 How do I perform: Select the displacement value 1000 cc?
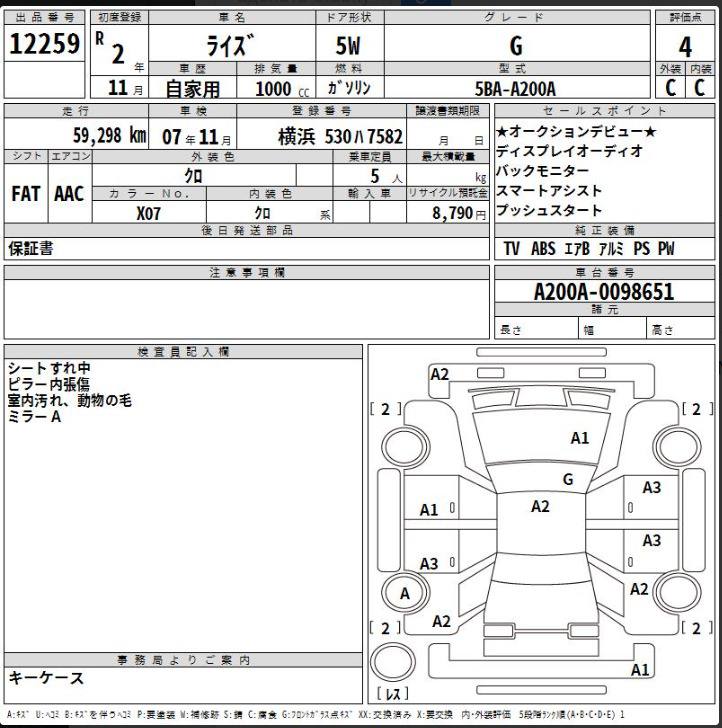[x=281, y=89]
